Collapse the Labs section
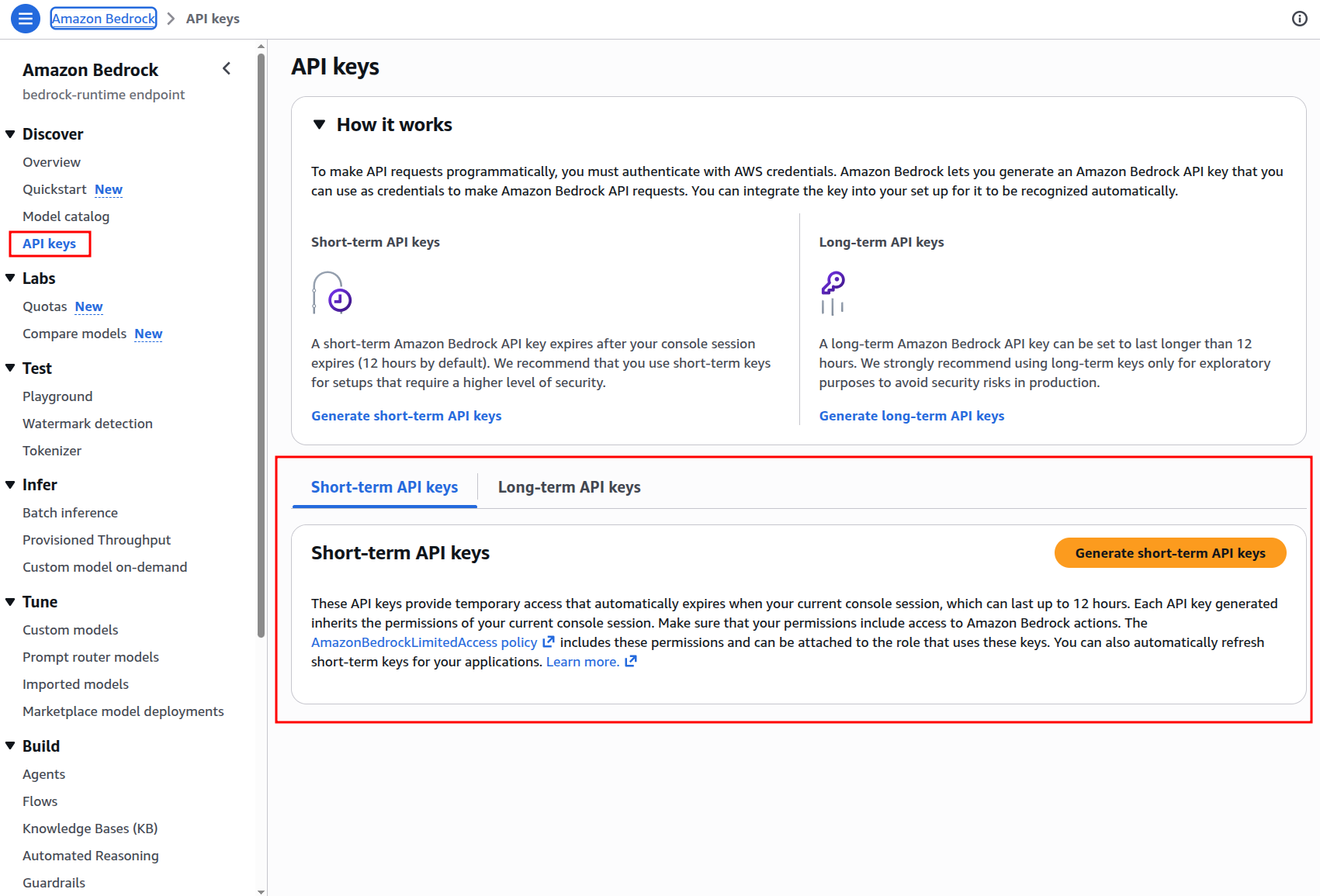This screenshot has width=1320, height=896. (10, 278)
